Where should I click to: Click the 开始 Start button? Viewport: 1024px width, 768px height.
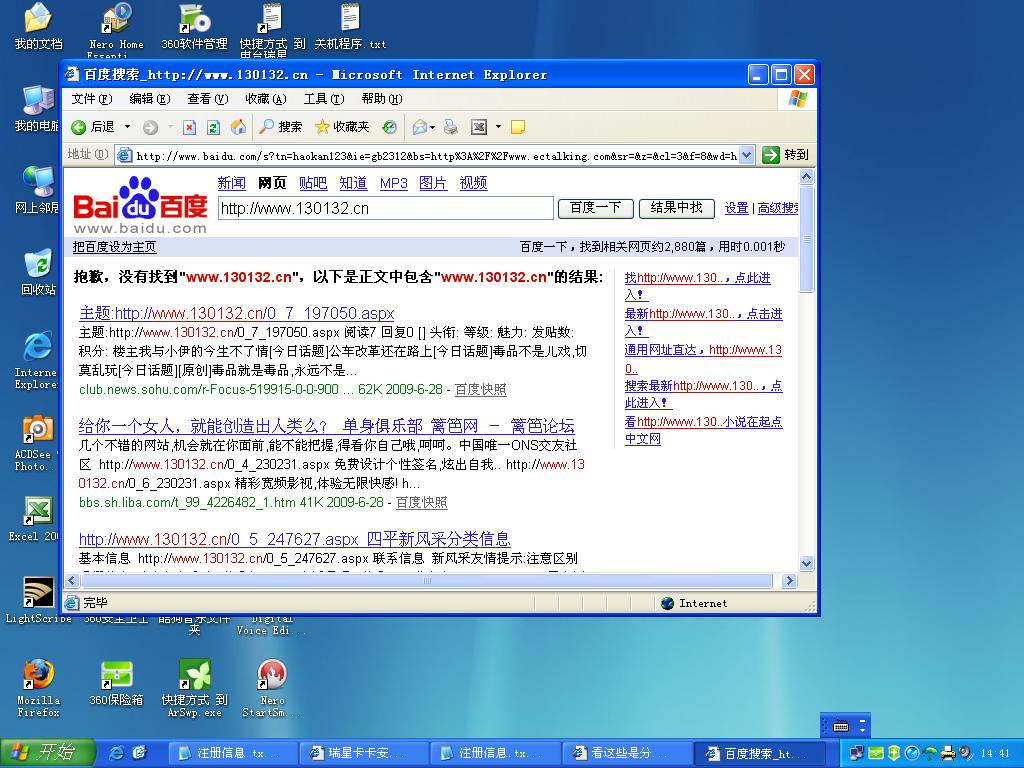click(x=47, y=752)
